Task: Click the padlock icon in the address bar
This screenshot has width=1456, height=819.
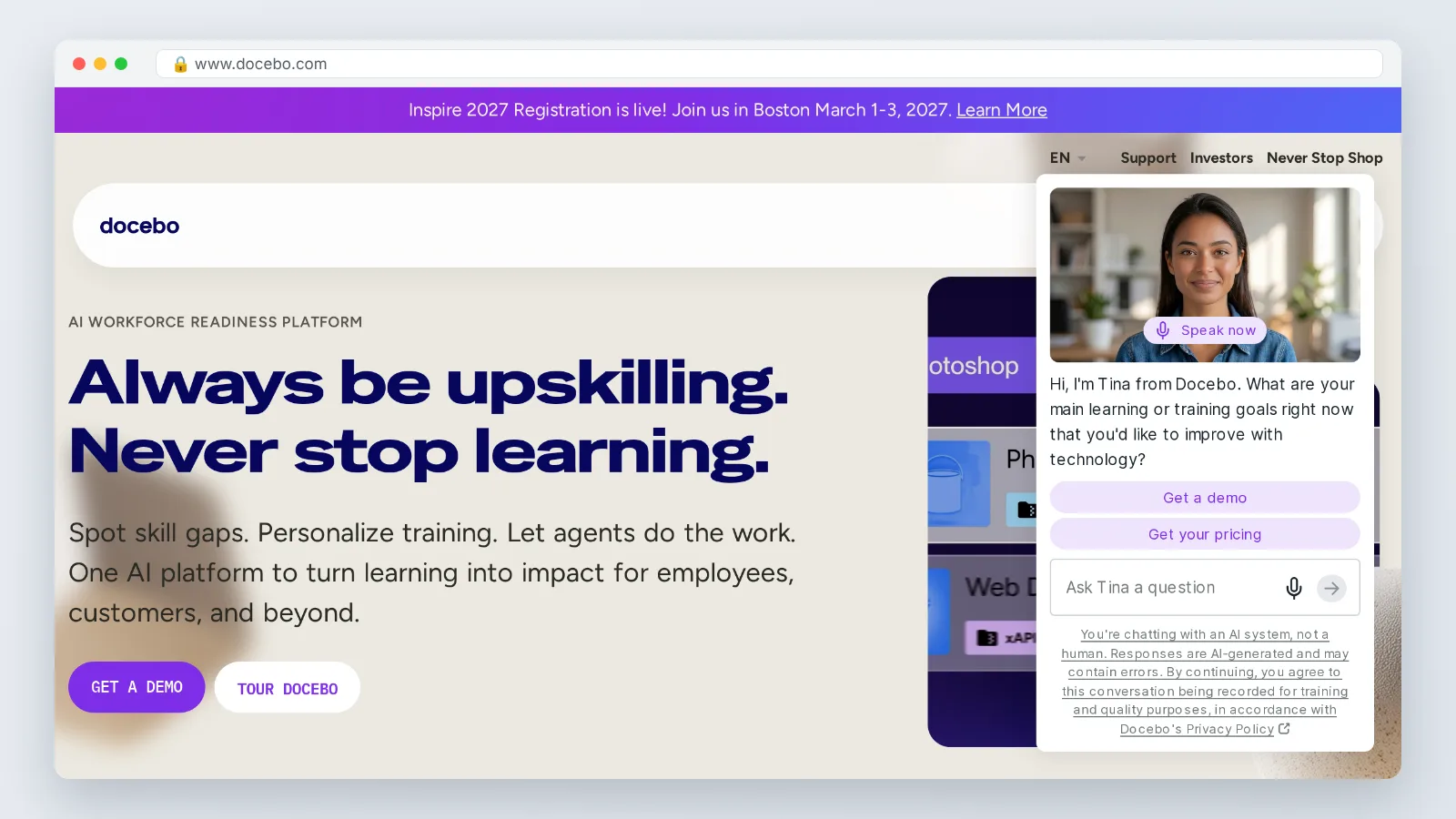Action: pyautogui.click(x=180, y=64)
